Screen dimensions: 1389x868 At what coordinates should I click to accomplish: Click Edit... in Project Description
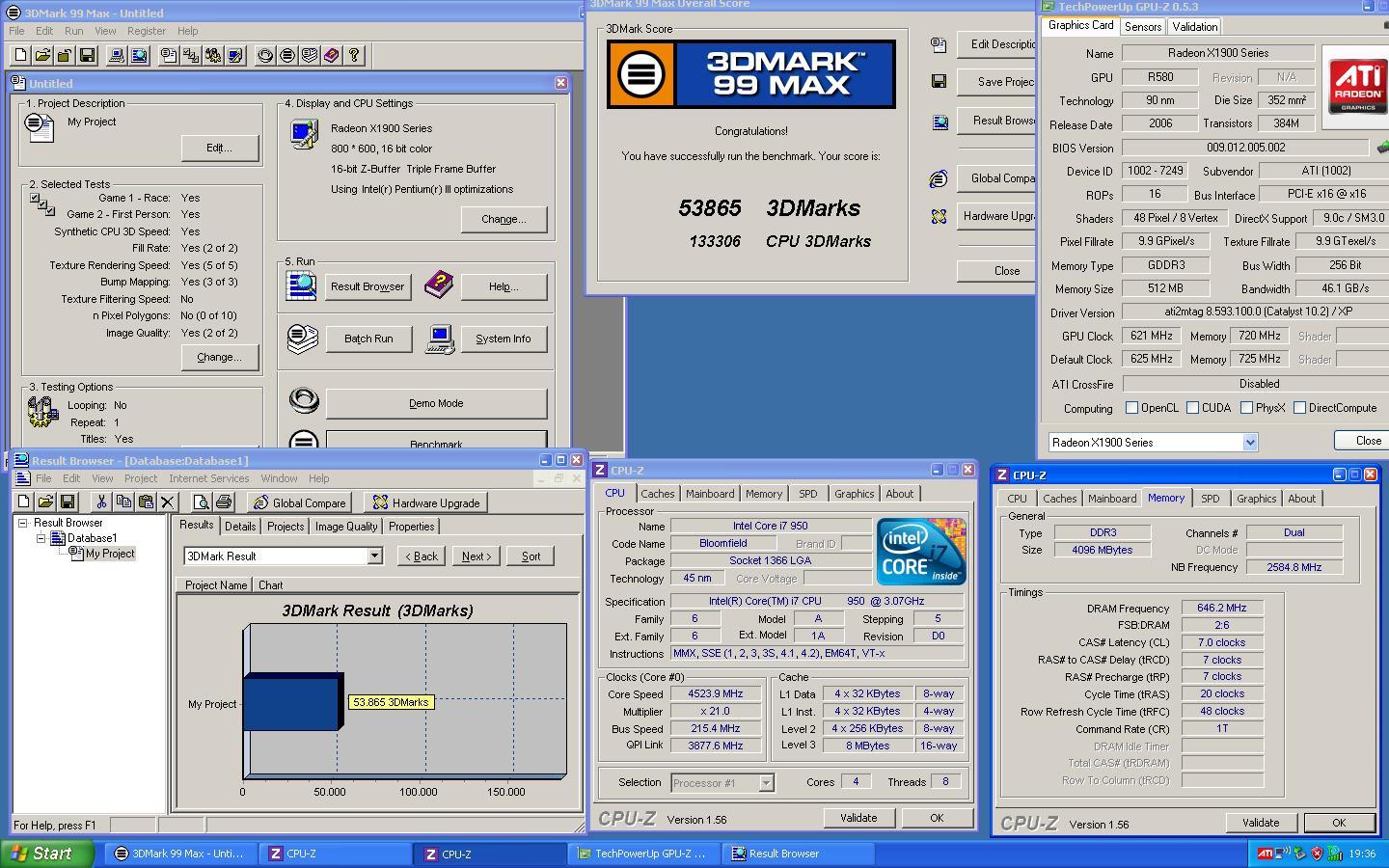(219, 148)
